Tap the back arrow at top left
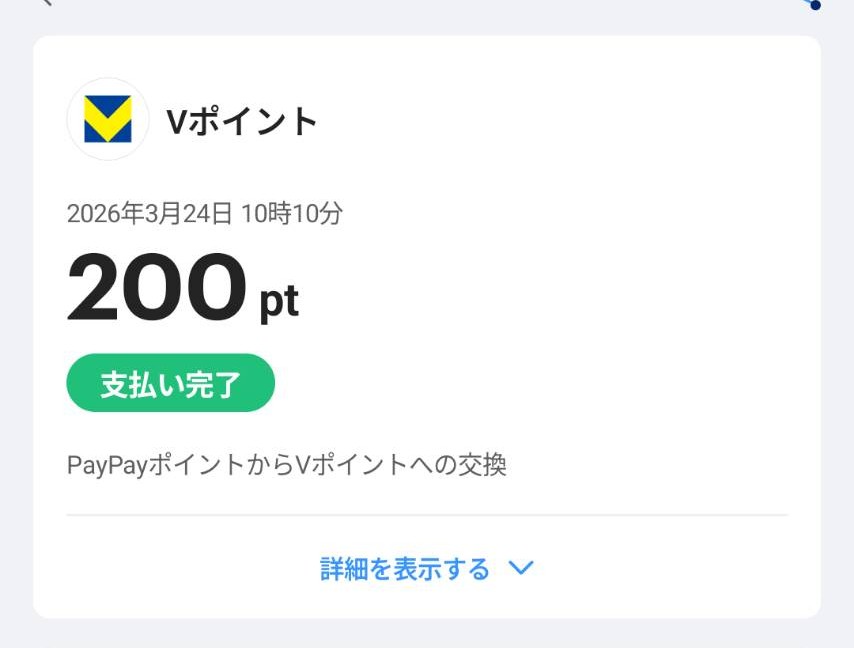 pyautogui.click(x=44, y=3)
